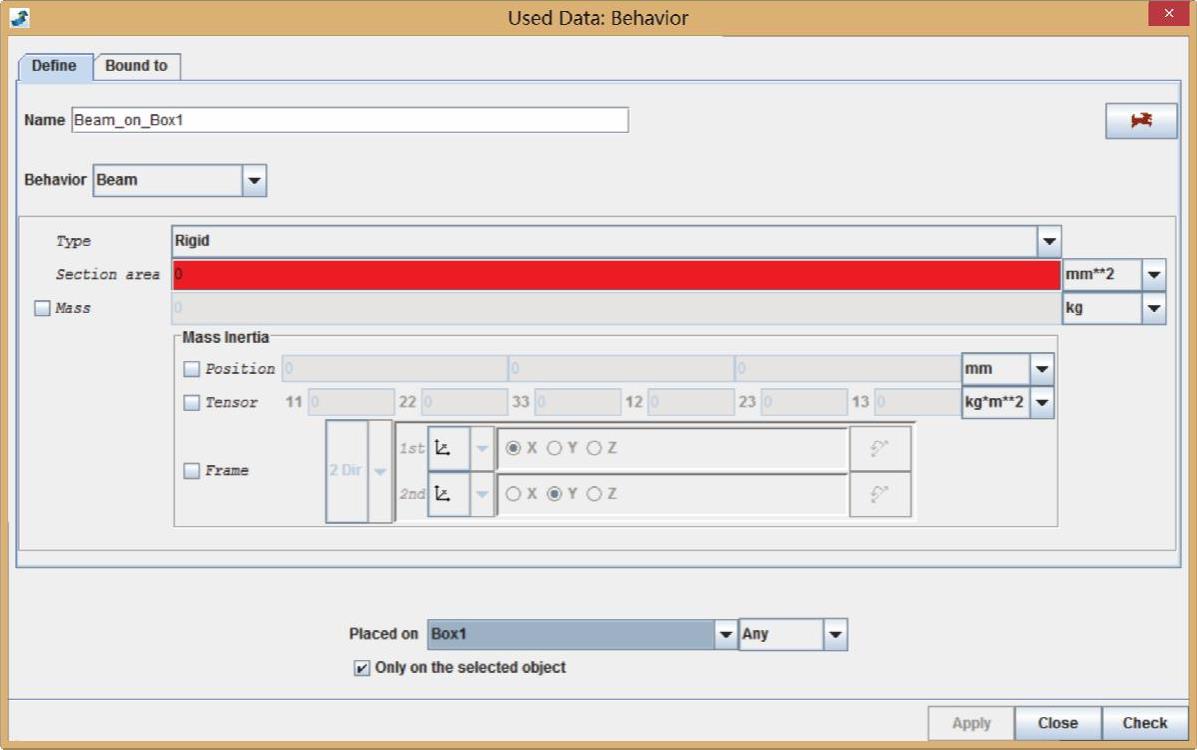Viewport: 1197px width, 750px height.
Task: Click the red pipe icon button beside Name
Action: pos(1141,120)
